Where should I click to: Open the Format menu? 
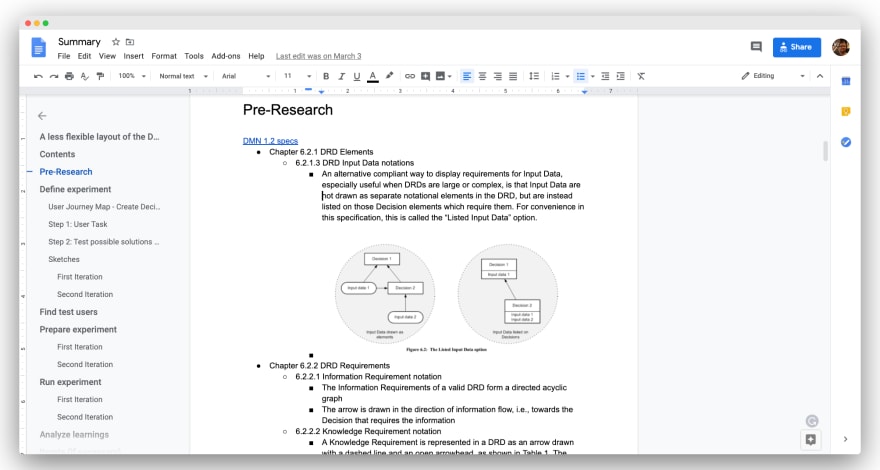164,56
